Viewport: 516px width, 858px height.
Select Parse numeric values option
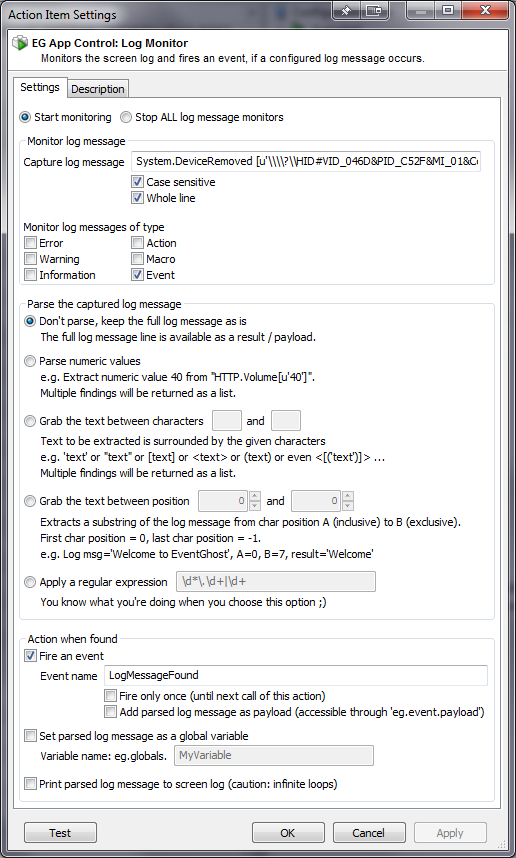(x=31, y=361)
